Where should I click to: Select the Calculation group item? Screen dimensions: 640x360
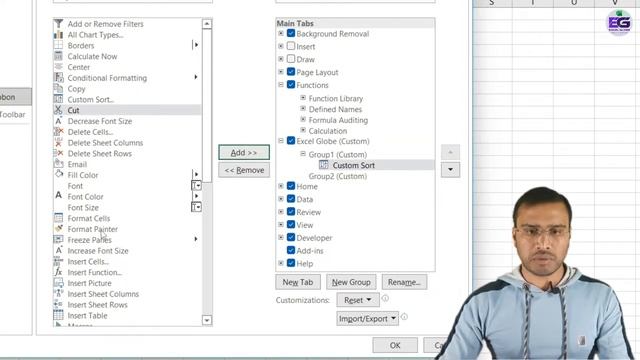pyautogui.click(x=328, y=131)
